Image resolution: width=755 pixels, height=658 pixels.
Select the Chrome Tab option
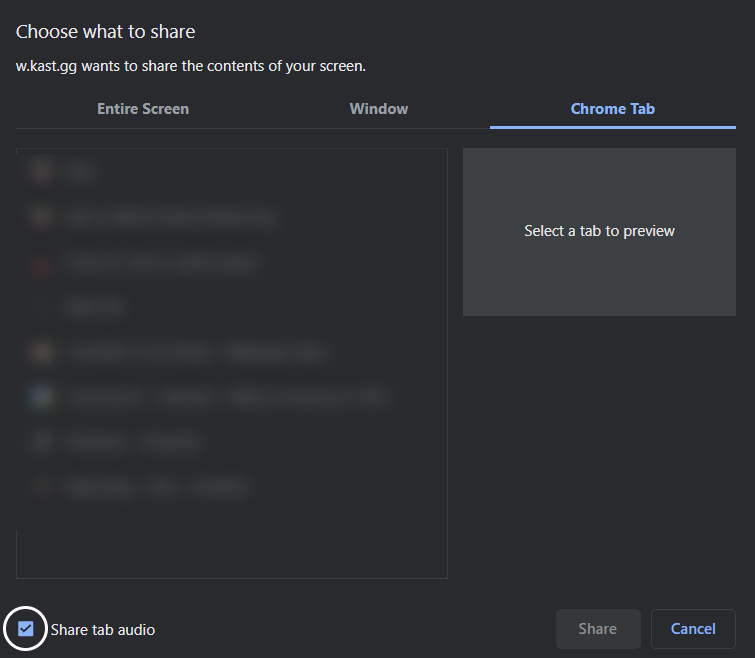coord(612,109)
